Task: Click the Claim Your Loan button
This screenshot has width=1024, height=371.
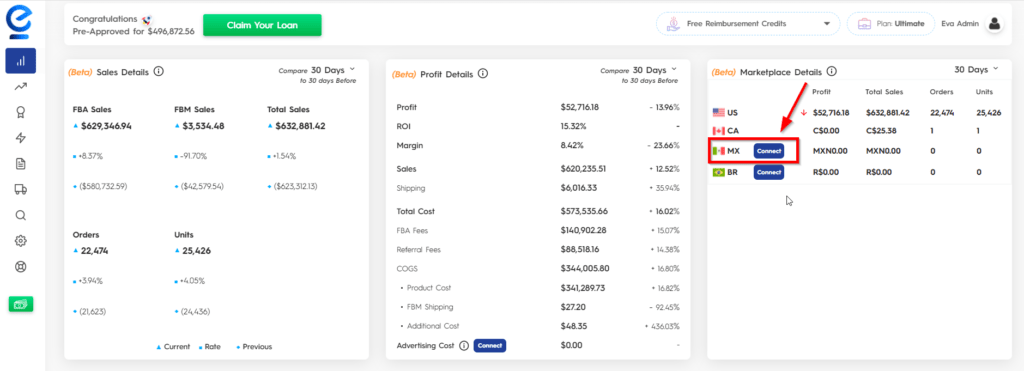Action: (x=262, y=25)
